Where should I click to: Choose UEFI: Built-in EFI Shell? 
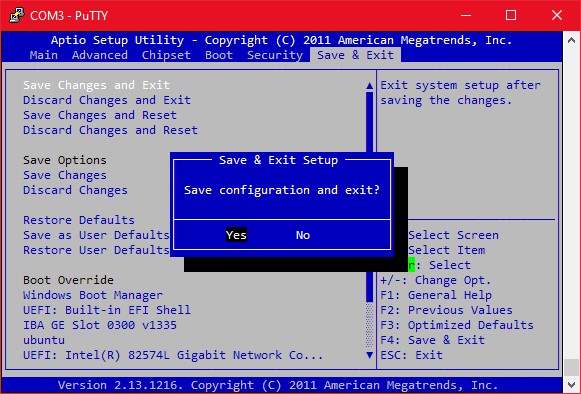tap(107, 310)
